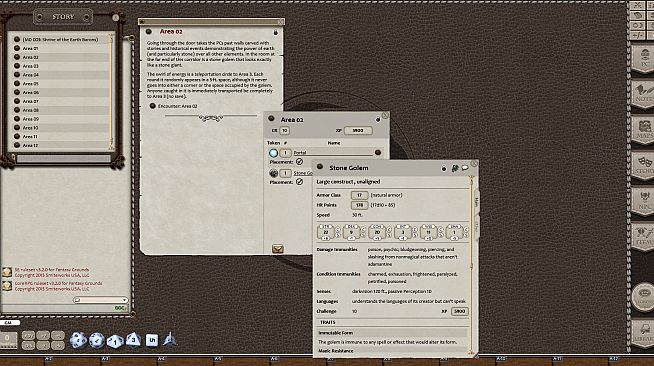The image size is (654, 366).
Task: Click the 5E ruleset icon in chat
Action: pos(7,272)
